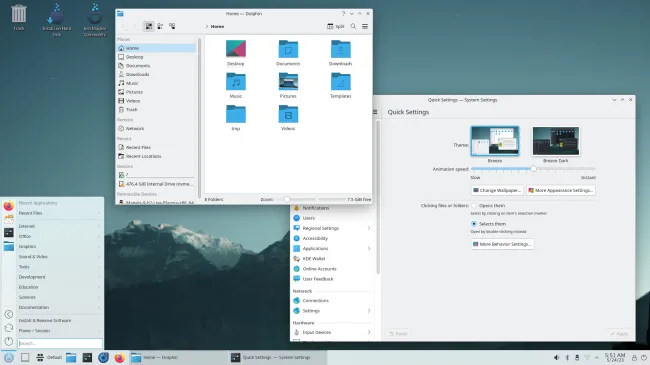This screenshot has height=365, width=650.
Task: Open the volume icon in system tray
Action: tap(556, 358)
